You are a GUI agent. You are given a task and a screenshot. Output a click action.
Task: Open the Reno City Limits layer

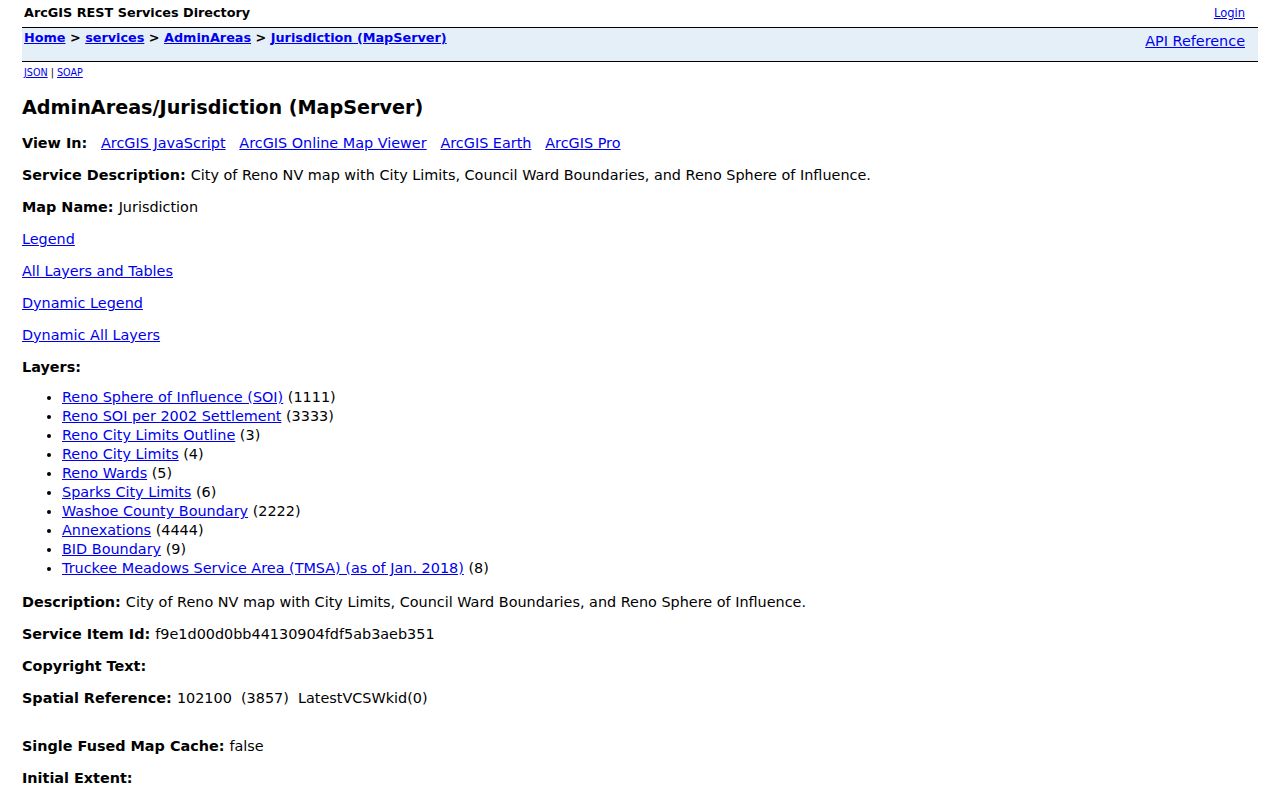tap(120, 454)
